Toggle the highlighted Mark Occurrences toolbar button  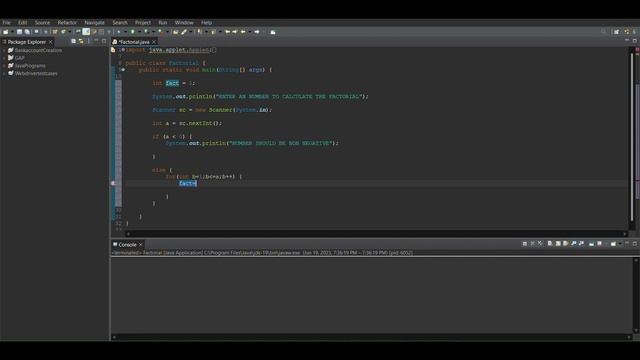pyautogui.click(x=86, y=32)
